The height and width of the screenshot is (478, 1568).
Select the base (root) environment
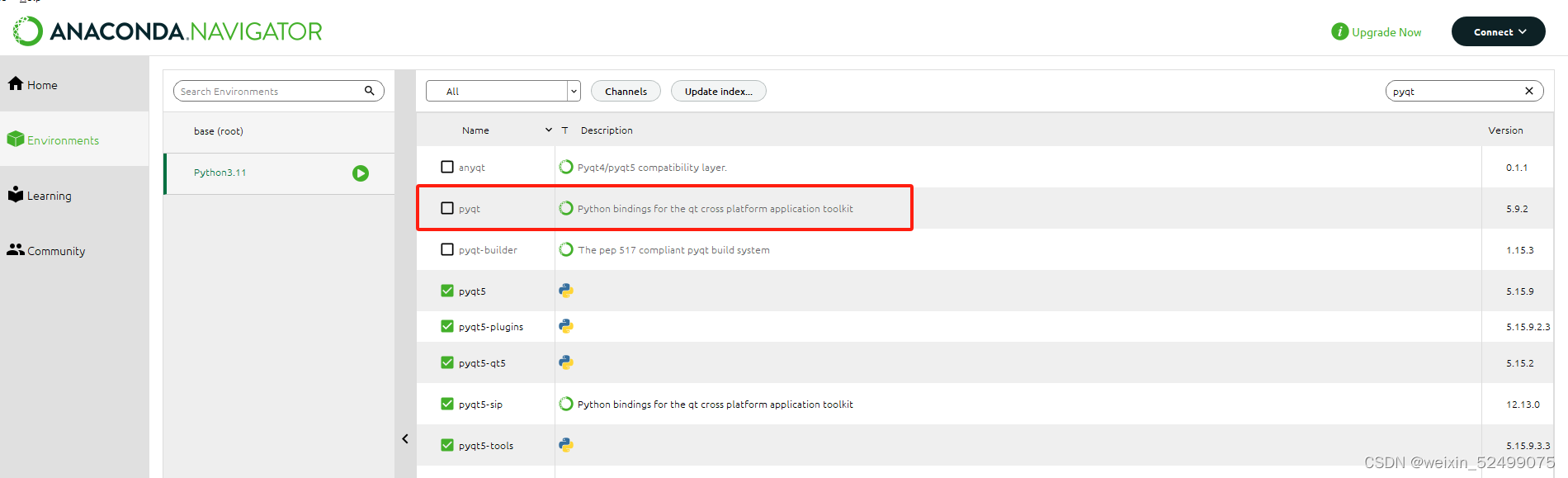pos(279,131)
